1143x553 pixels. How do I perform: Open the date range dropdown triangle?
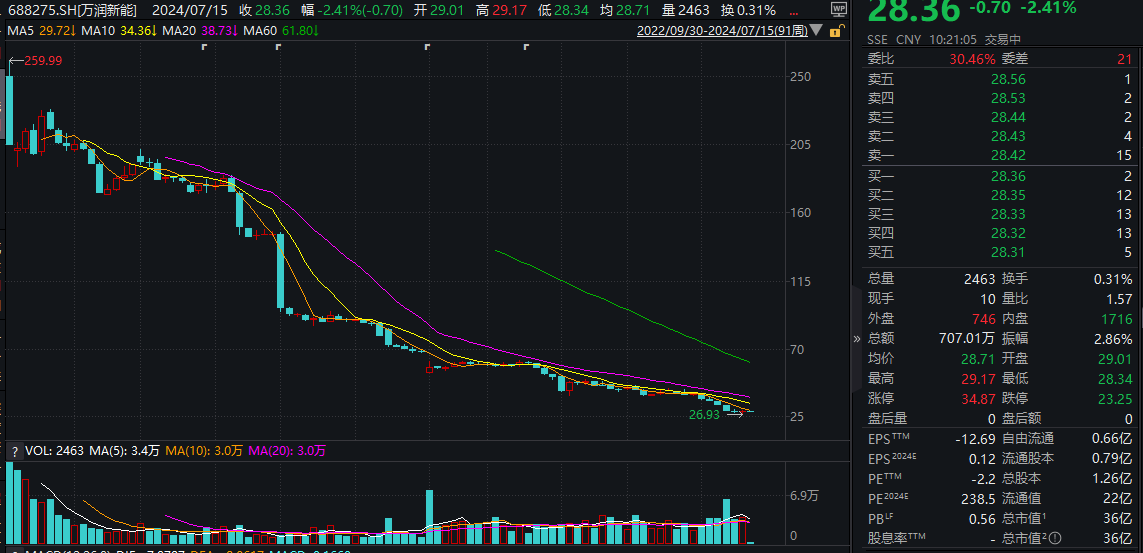tap(816, 31)
